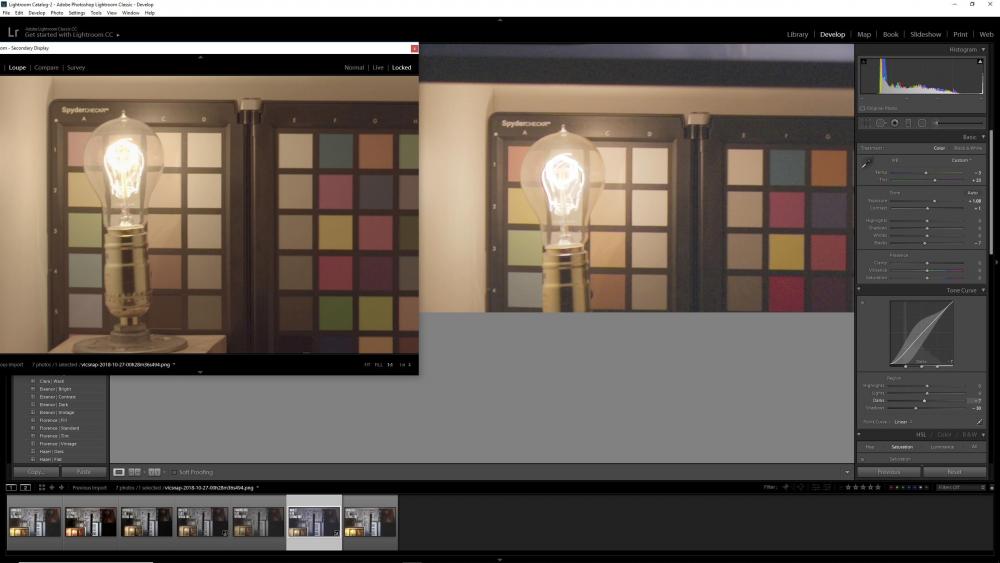The image size is (1000, 563).
Task: Tick the Original Photo checkbox
Action: 863,108
